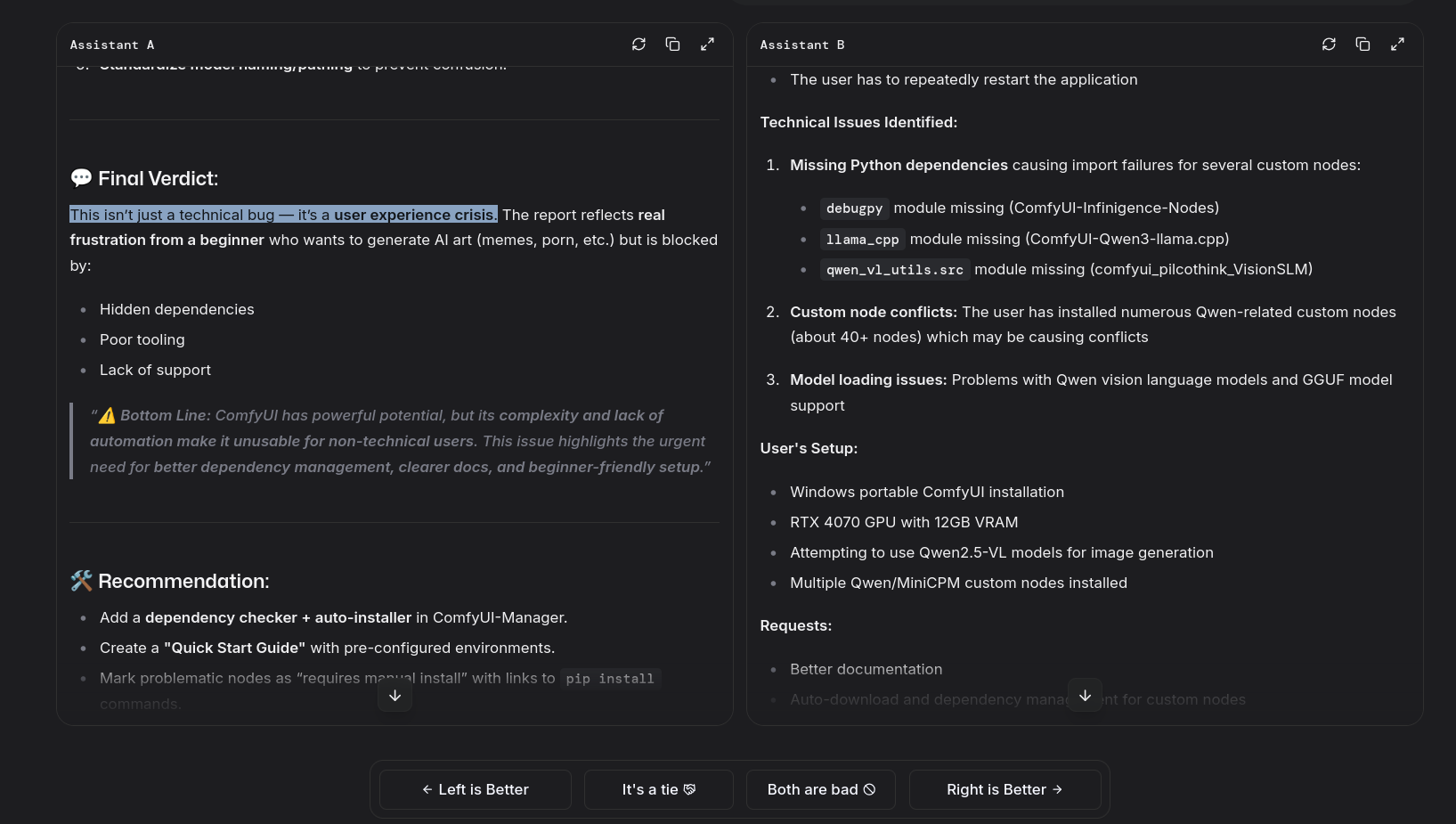Expand Assistant B panel to fullscreen
Viewport: 1456px width, 824px height.
1397,45
